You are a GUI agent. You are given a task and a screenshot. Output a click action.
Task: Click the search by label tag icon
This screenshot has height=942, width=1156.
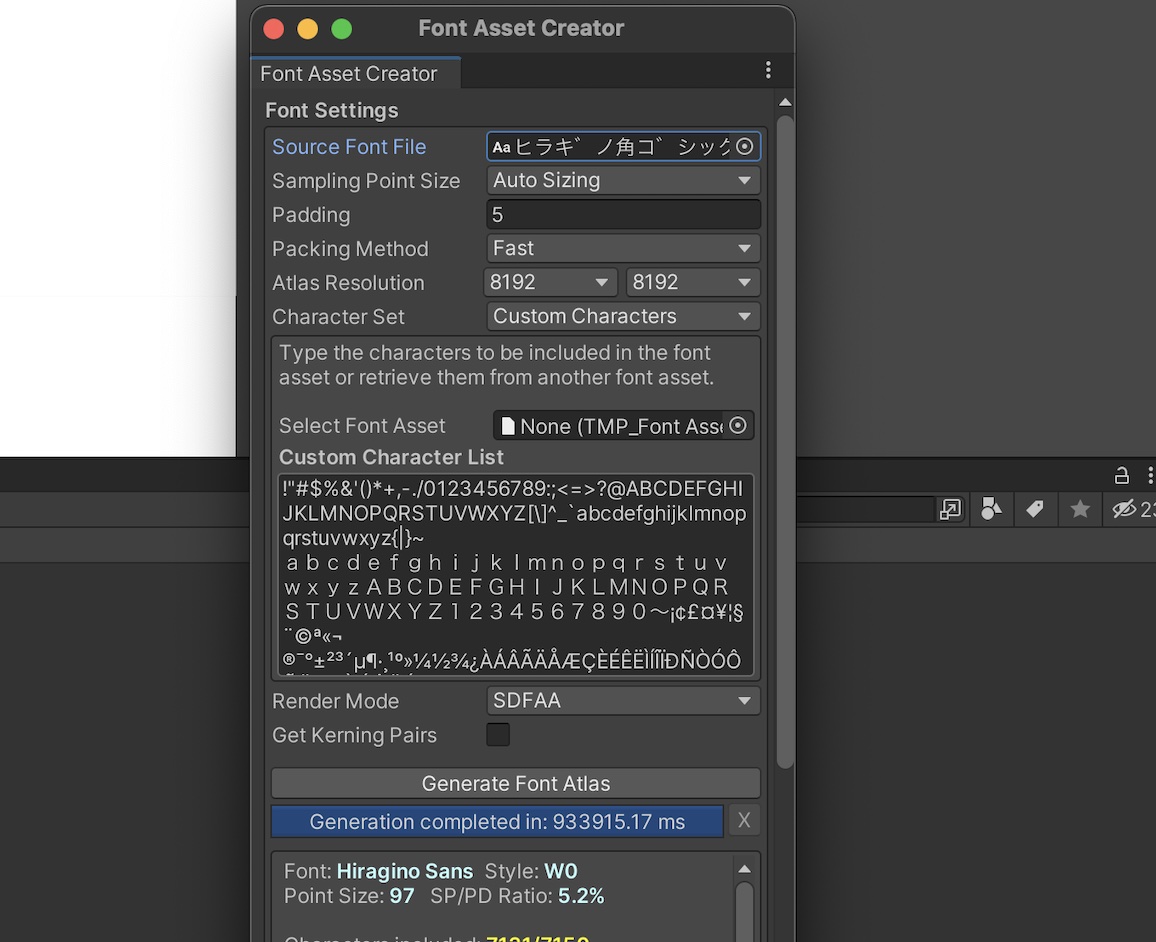click(1035, 509)
